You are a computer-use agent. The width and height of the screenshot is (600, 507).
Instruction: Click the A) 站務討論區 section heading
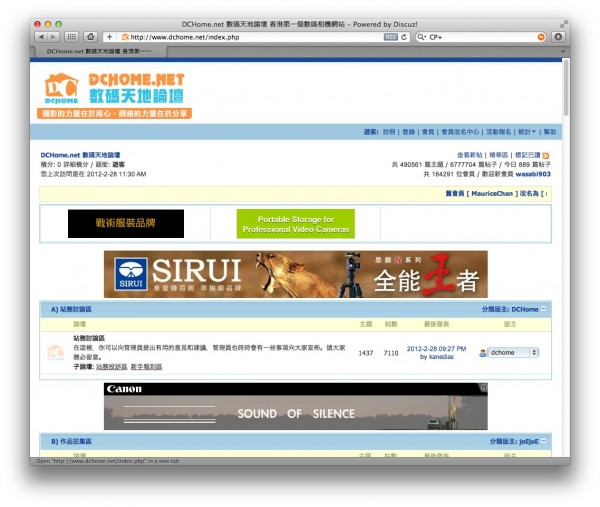(71, 309)
